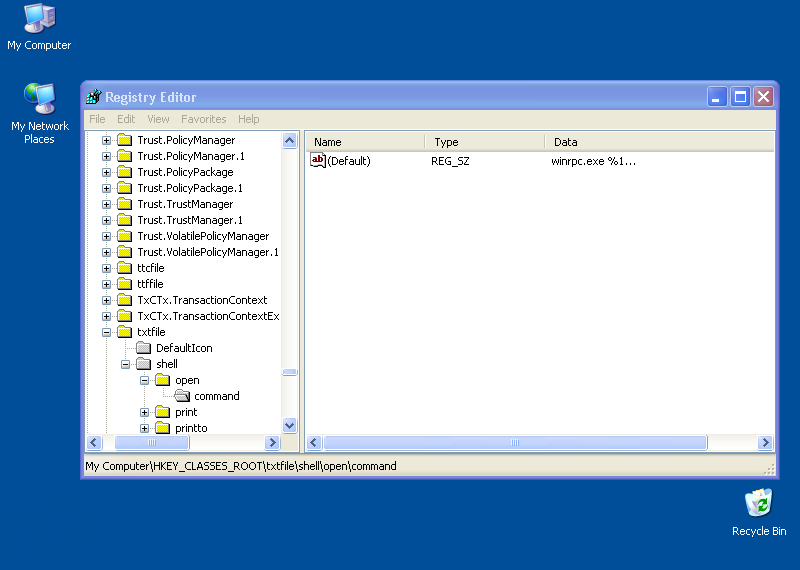
Task: Sort values by Data column header
Action: pos(660,142)
